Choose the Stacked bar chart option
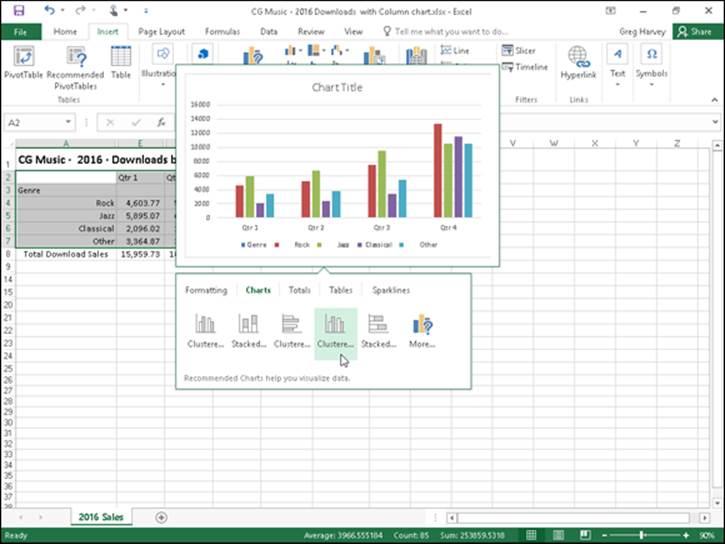Image resolution: width=725 pixels, height=544 pixels. tap(379, 331)
